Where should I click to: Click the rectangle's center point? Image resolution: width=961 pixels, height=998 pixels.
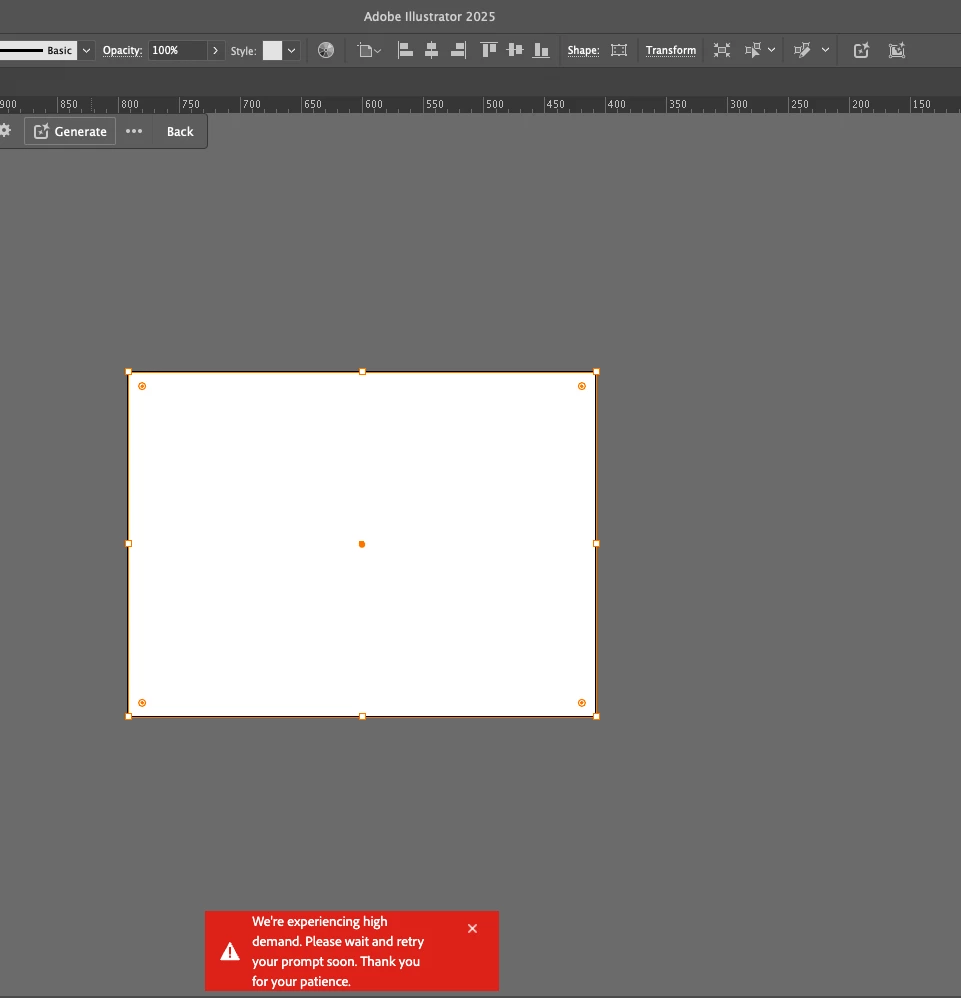click(362, 544)
